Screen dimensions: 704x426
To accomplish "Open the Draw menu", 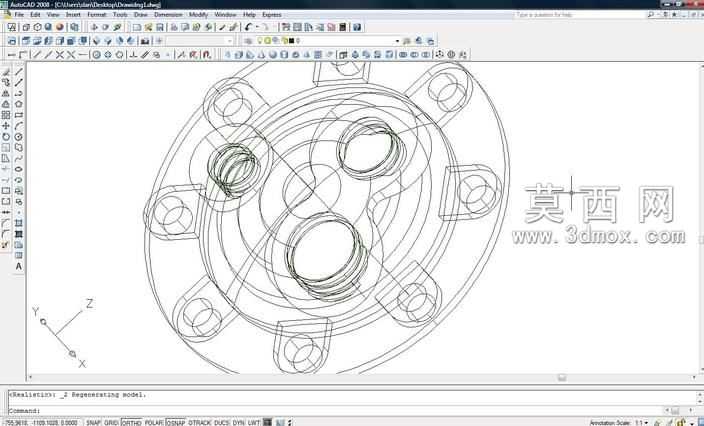I will 141,15.
